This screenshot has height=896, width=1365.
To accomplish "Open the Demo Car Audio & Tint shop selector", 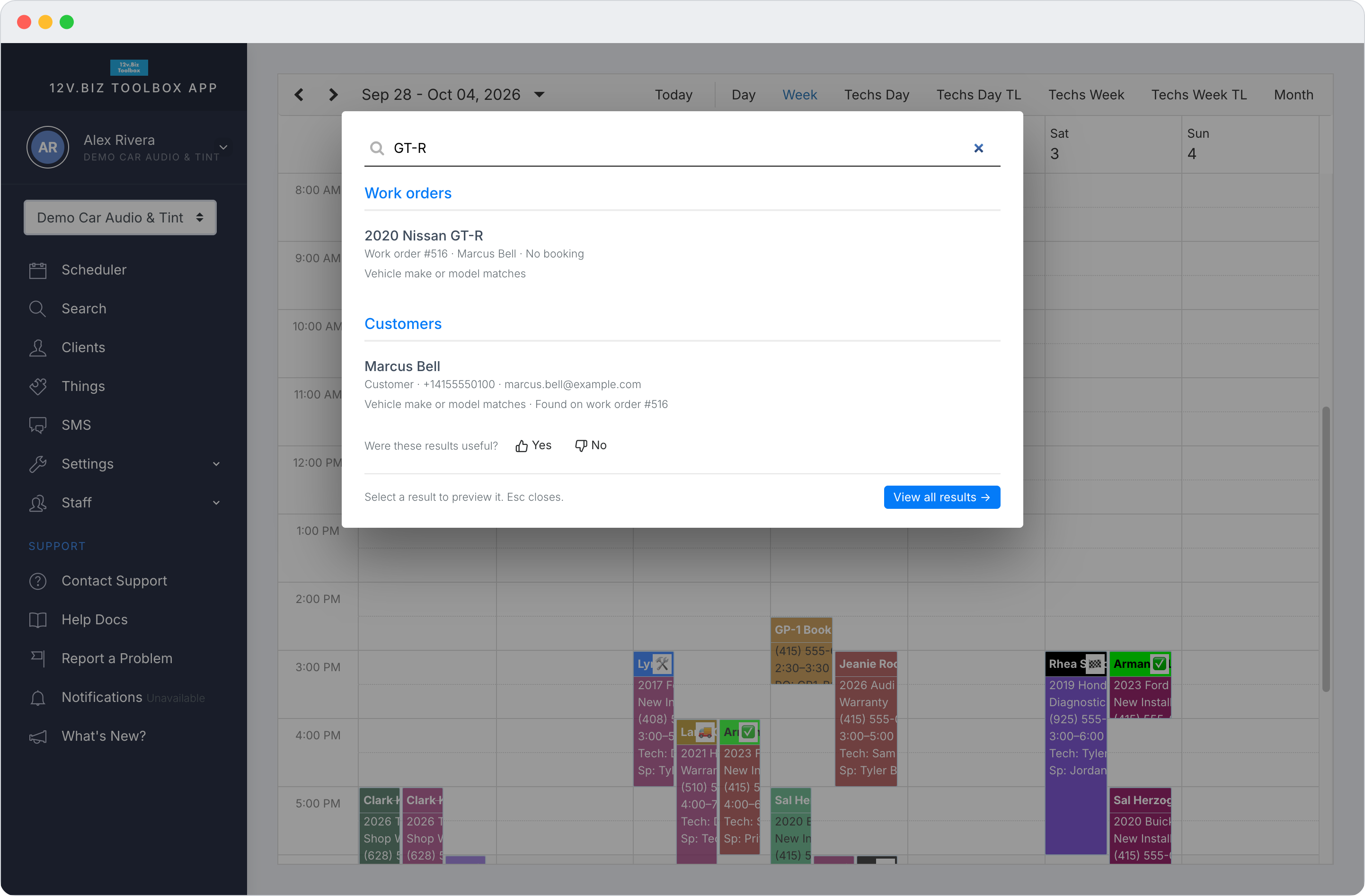I will tap(120, 217).
